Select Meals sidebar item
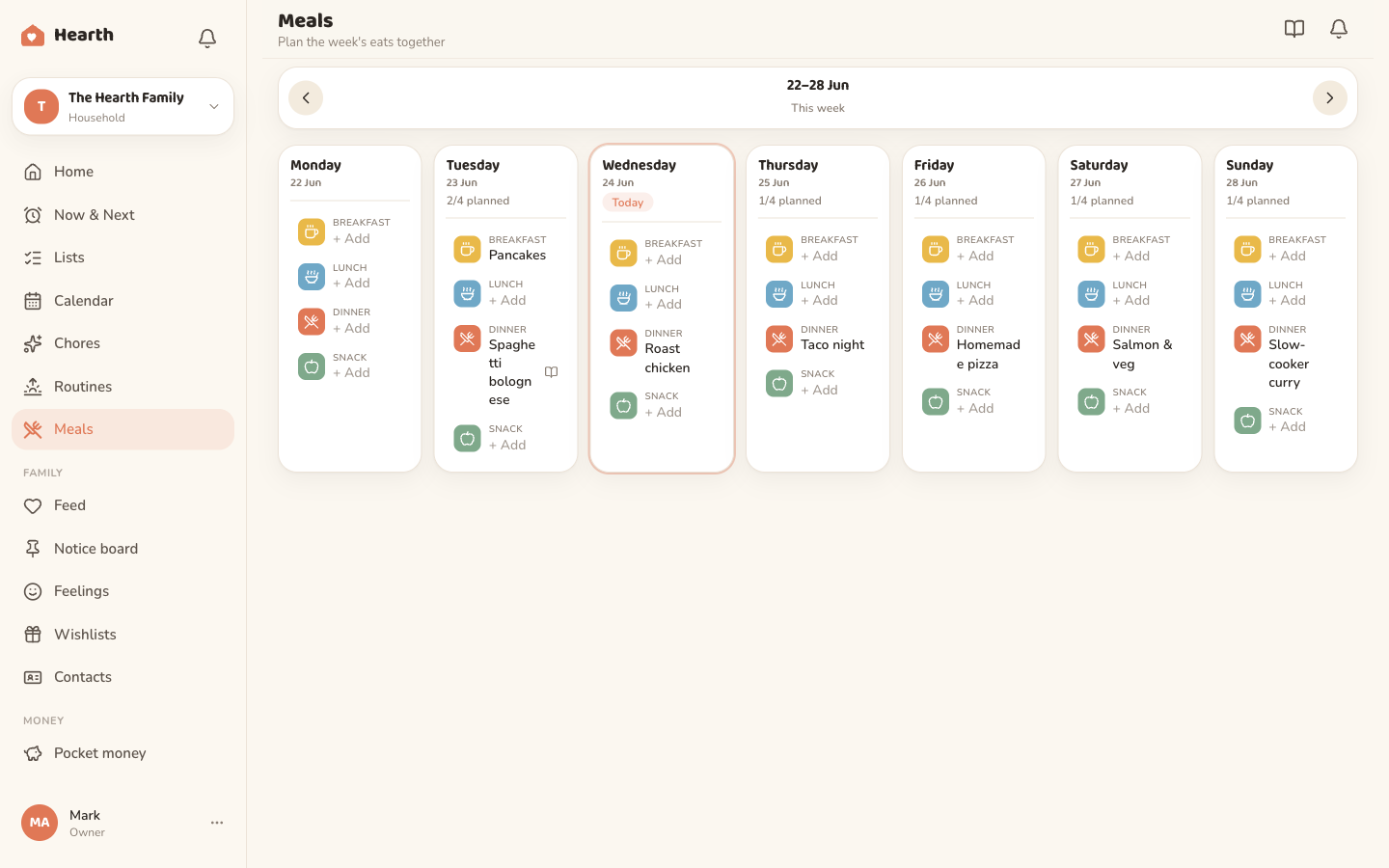Screen dimensions: 1389x868 [123, 429]
